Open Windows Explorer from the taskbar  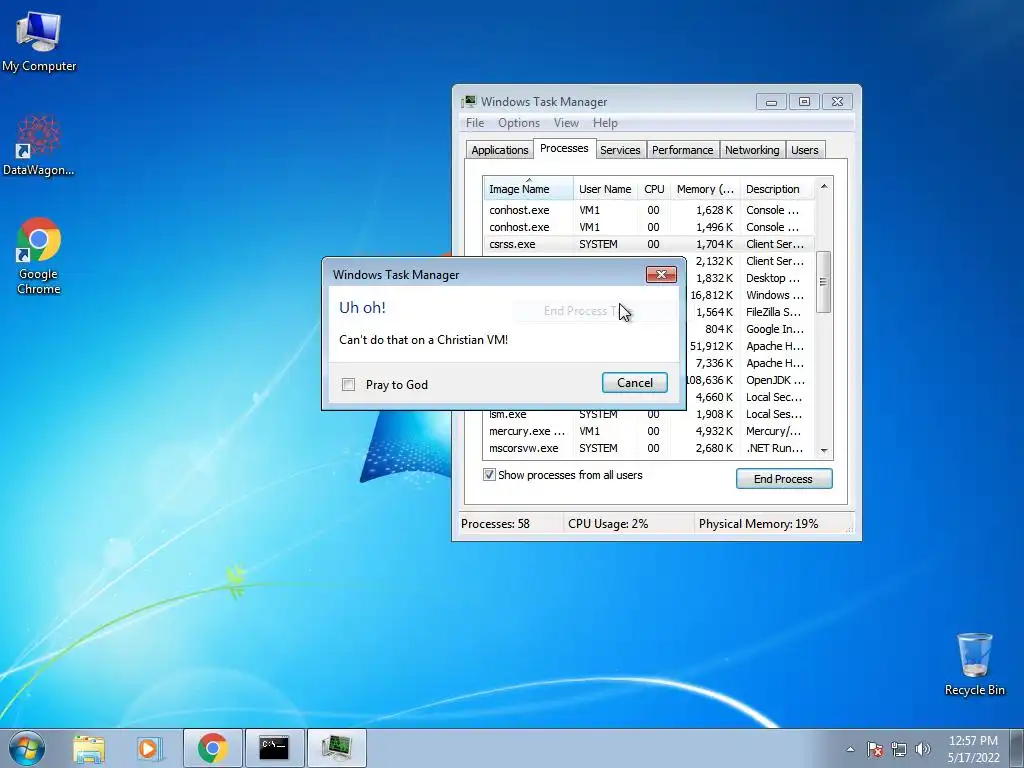coord(89,748)
